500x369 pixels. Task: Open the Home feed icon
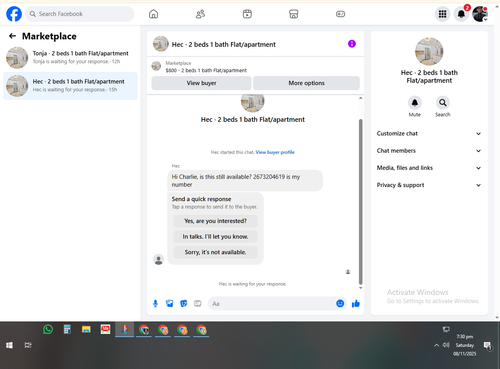(153, 14)
